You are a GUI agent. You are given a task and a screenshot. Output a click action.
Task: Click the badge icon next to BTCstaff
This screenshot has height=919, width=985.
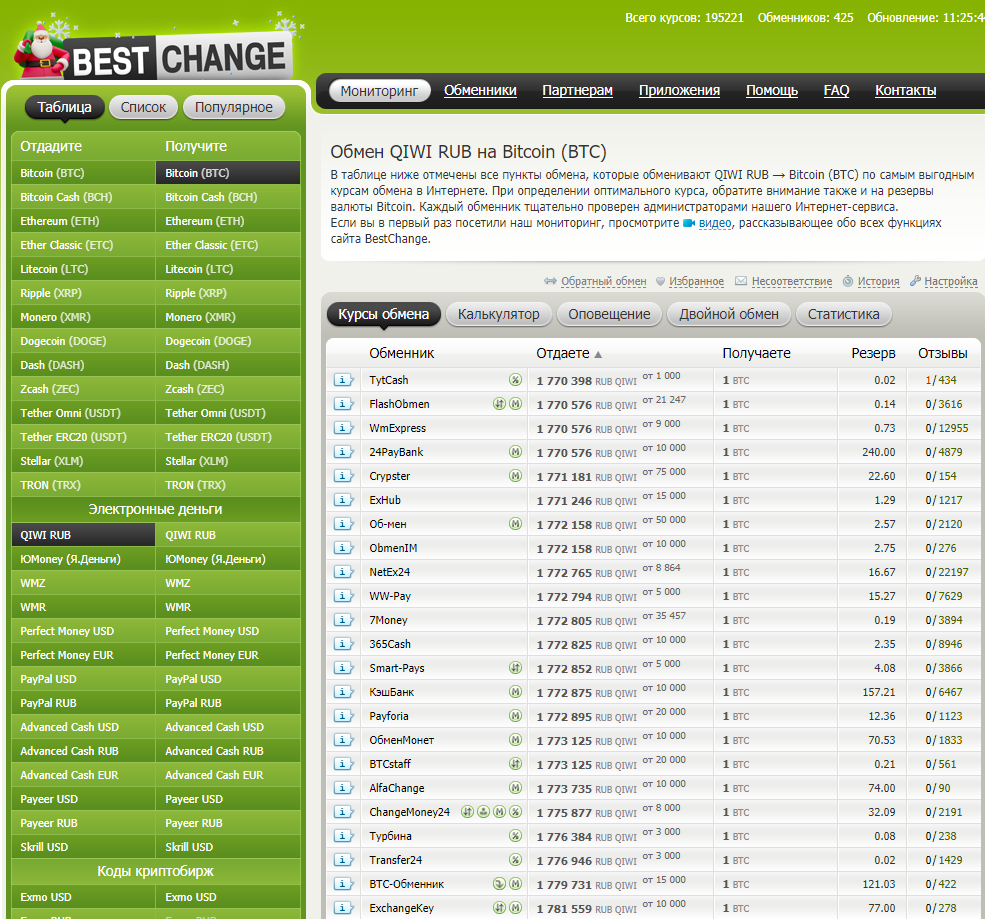pyautogui.click(x=515, y=764)
